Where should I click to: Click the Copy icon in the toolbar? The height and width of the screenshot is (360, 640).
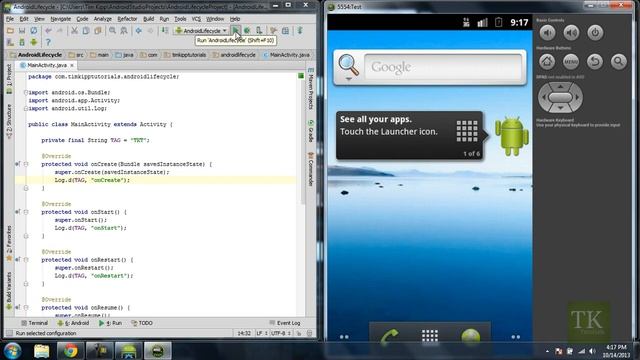pos(86,31)
